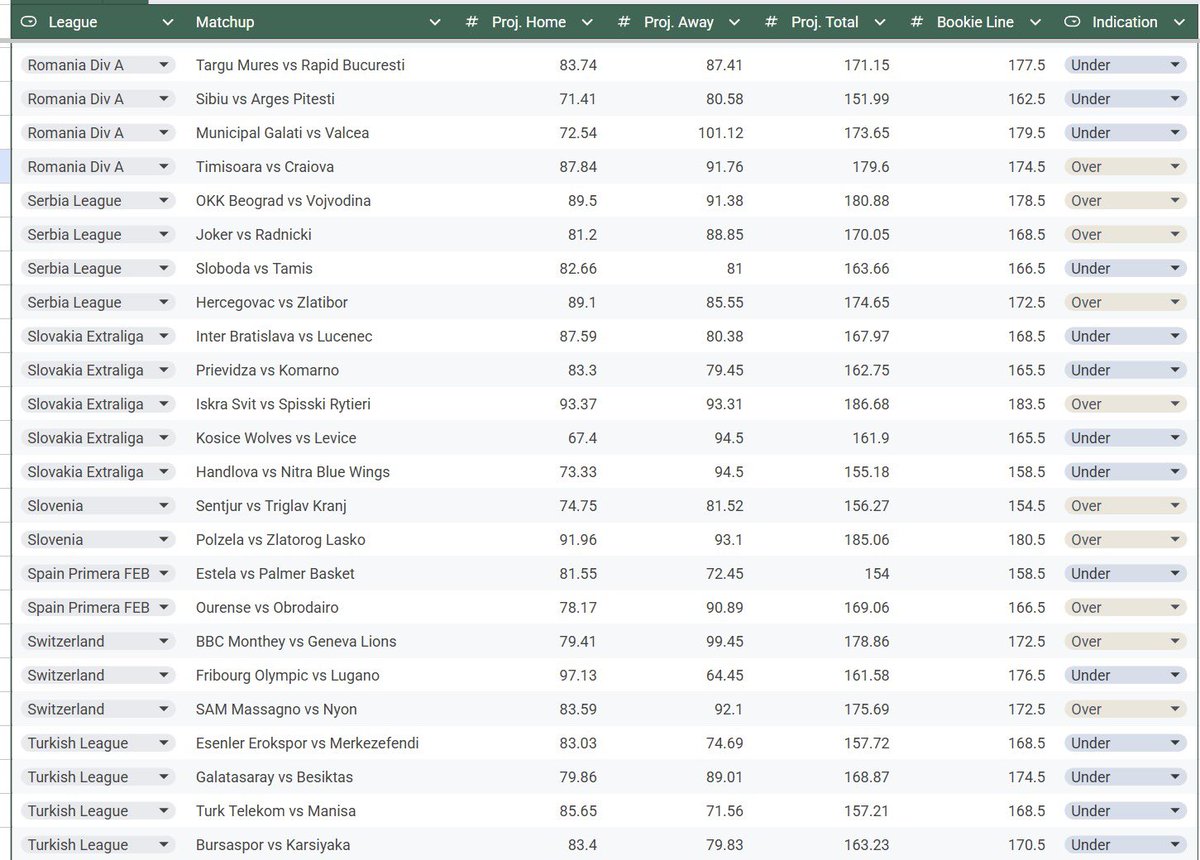Open league dropdown for Inter Bratislava row
The image size is (1200, 860).
point(163,337)
